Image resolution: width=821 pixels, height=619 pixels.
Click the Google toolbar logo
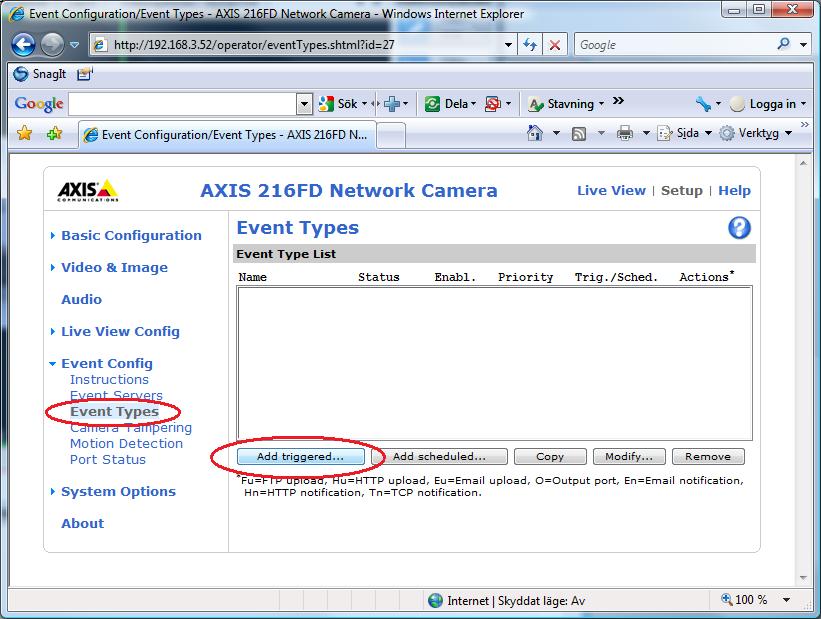pyautogui.click(x=39, y=104)
